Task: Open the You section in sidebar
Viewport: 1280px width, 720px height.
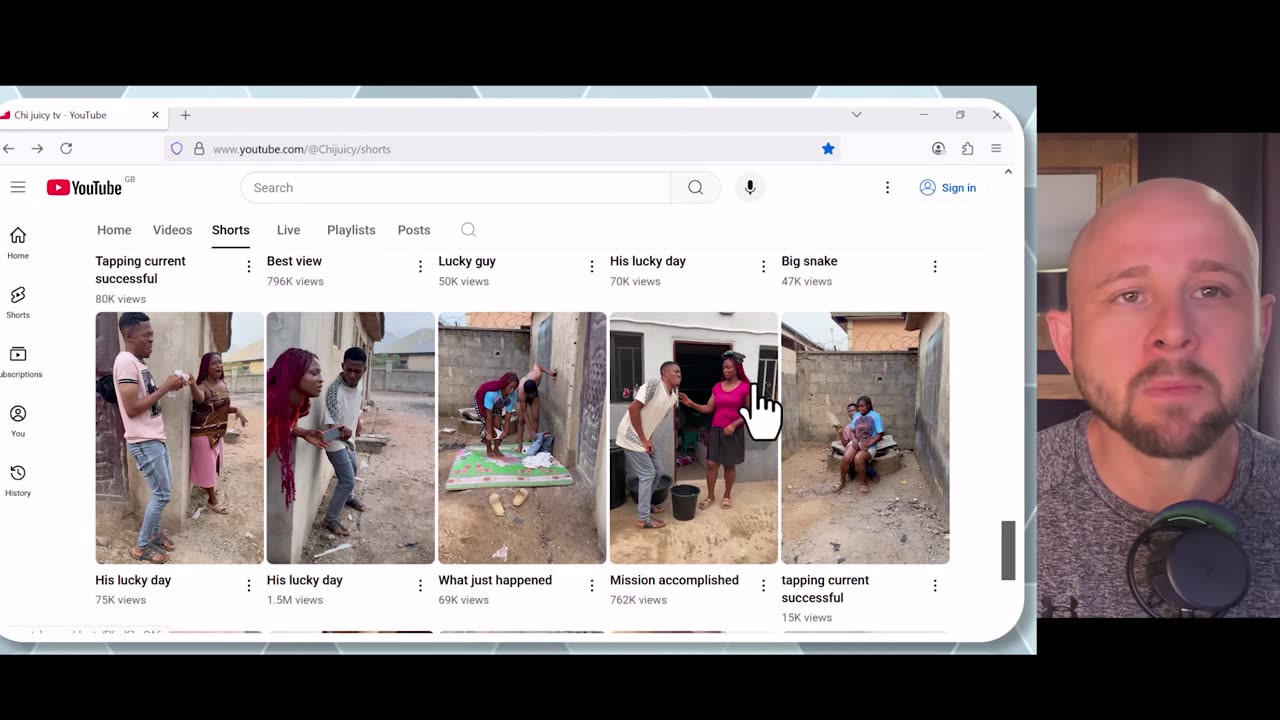Action: 18,421
